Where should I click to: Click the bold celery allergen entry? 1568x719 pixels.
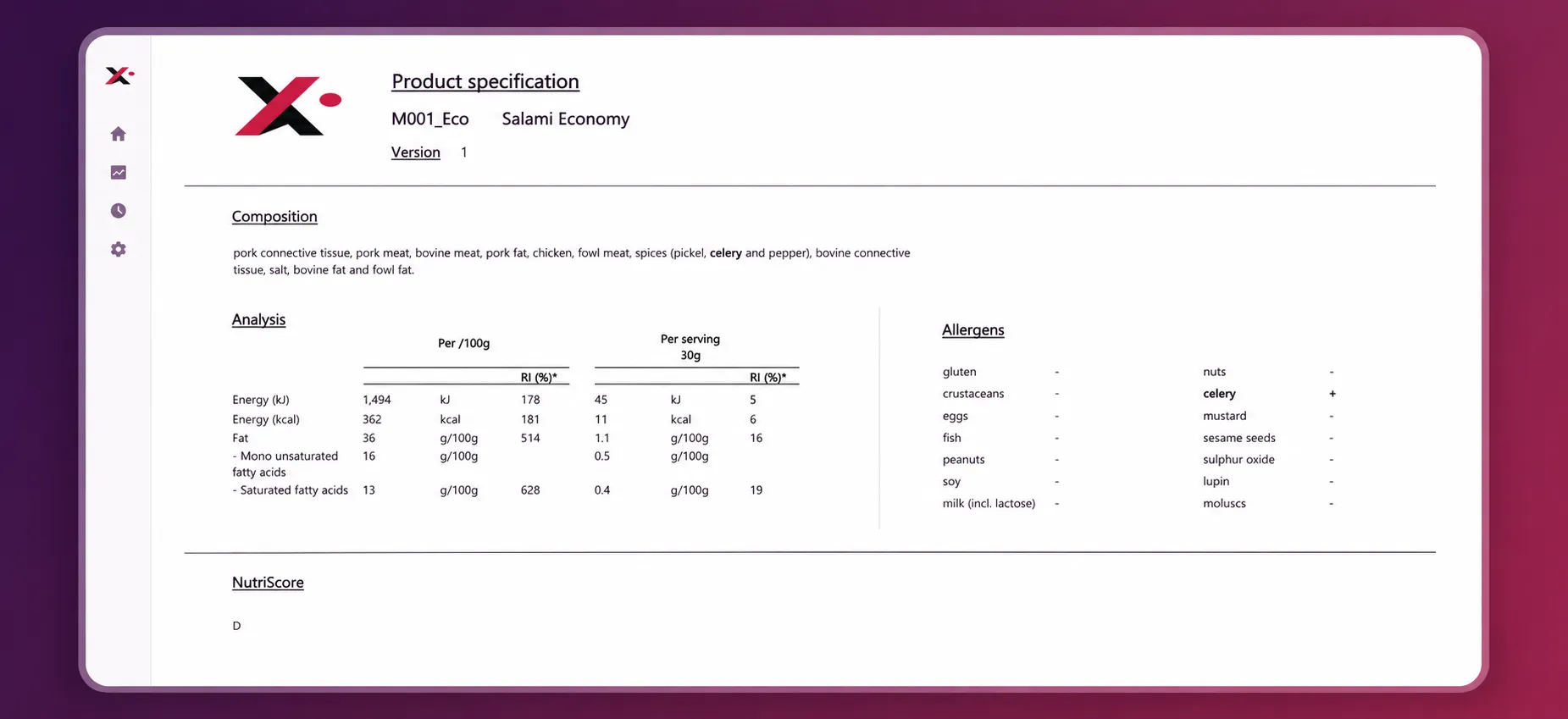1219,394
